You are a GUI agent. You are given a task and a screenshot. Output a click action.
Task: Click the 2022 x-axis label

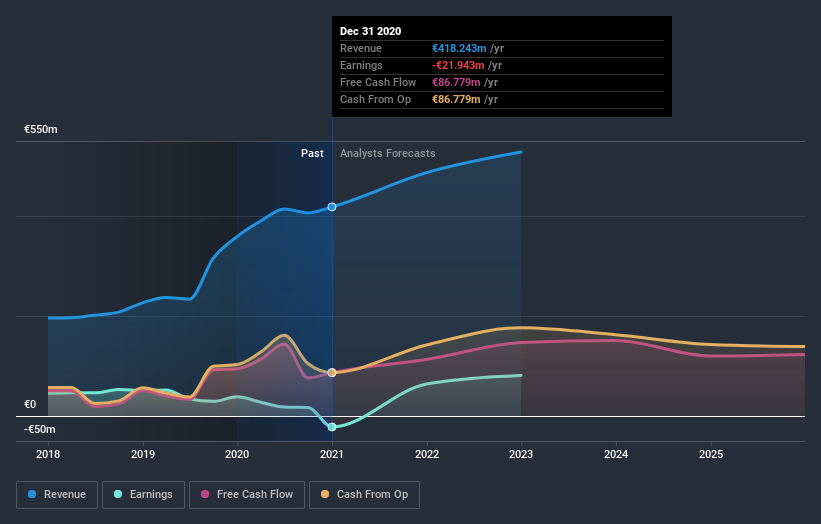click(427, 454)
